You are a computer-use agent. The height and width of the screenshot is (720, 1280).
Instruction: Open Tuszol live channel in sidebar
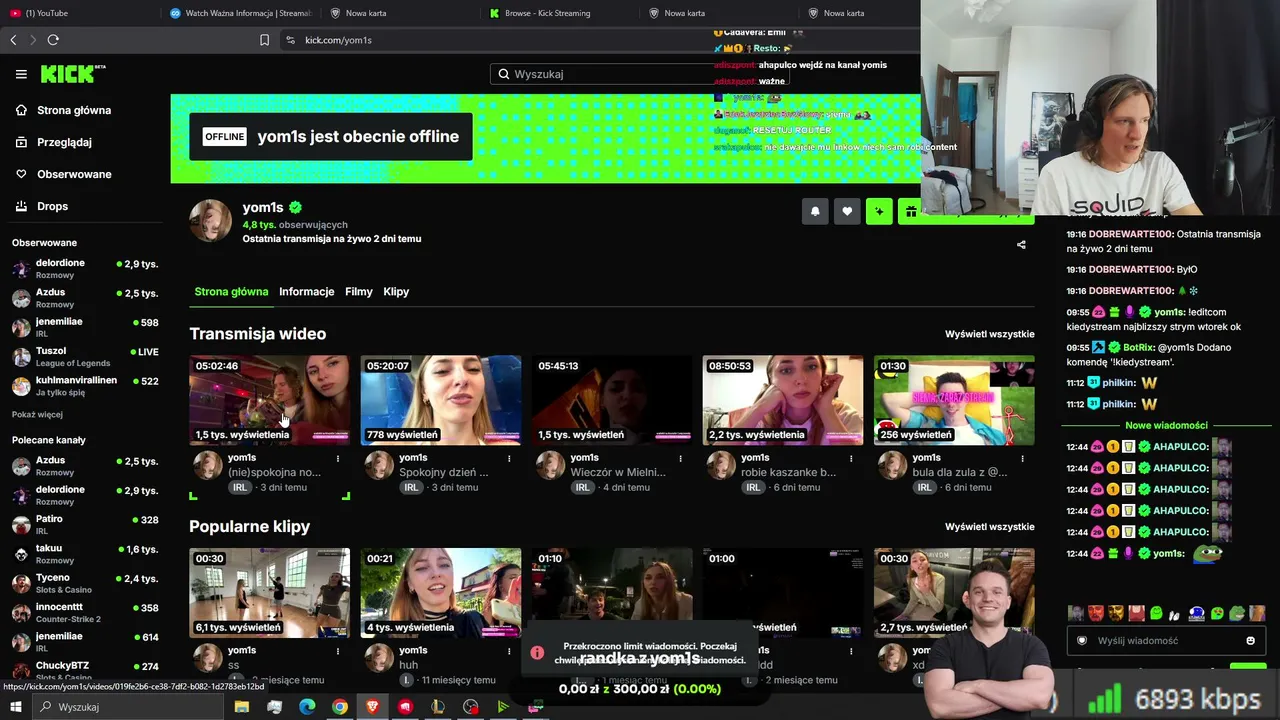tap(85, 356)
